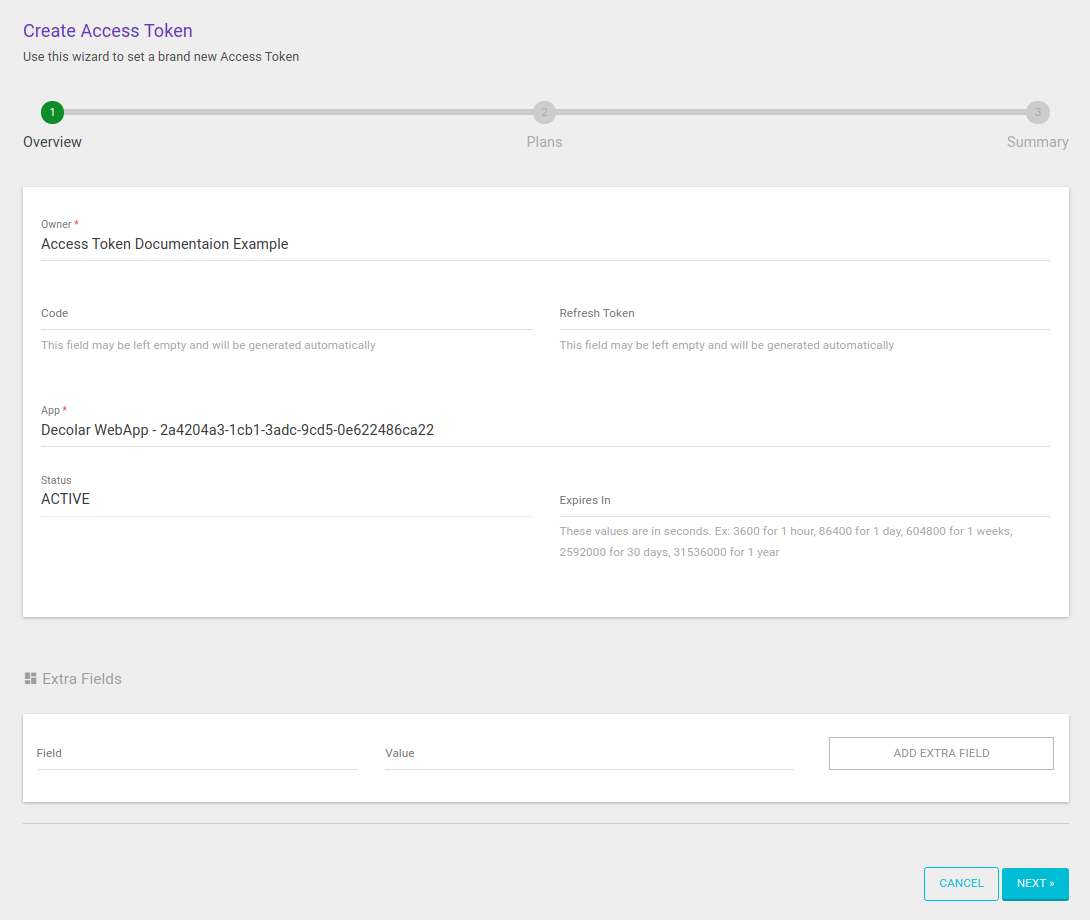The height and width of the screenshot is (920, 1090).
Task: Click the step 2 Plans circle
Action: (x=544, y=112)
